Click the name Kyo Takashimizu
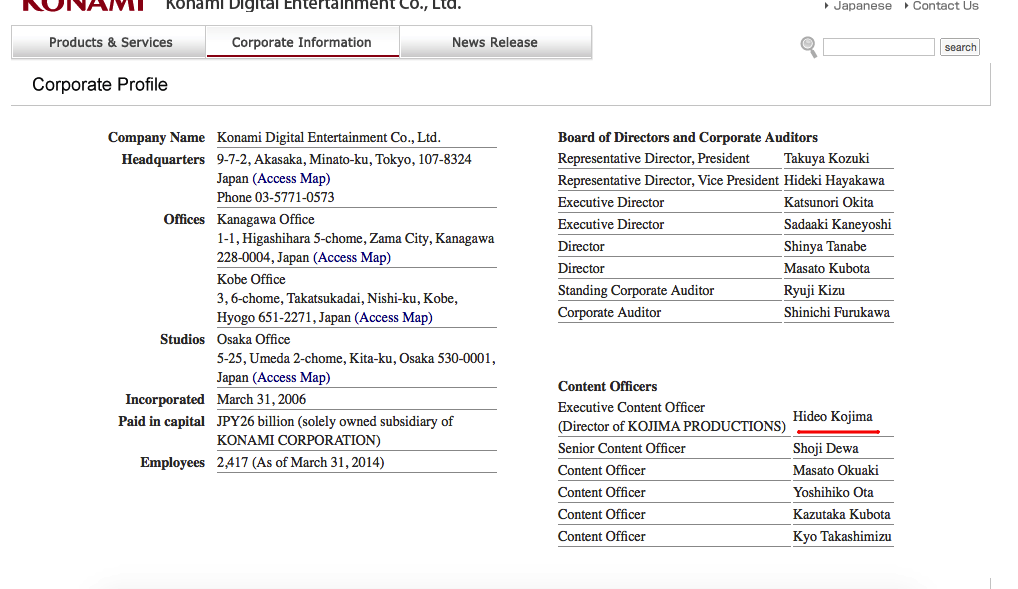The width and height of the screenshot is (1018, 589). click(x=842, y=537)
